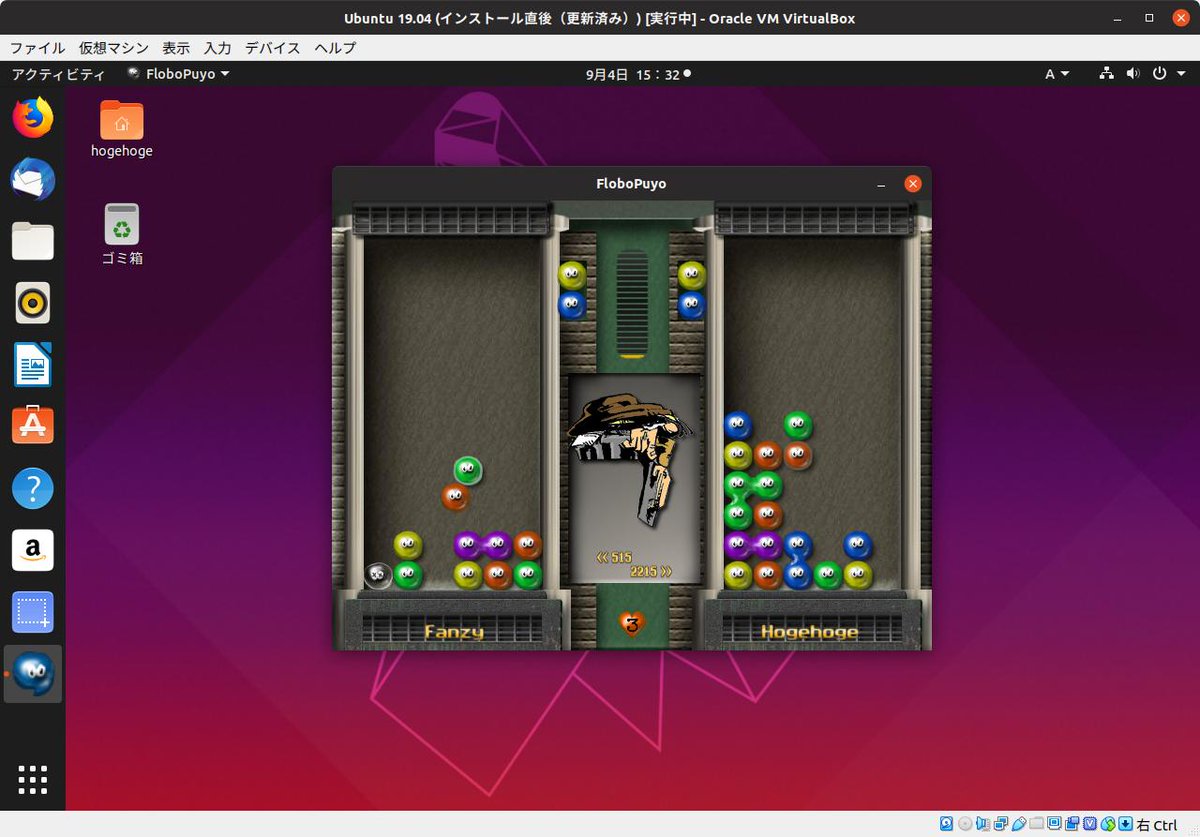Open the ヘルプ menu
This screenshot has height=837, width=1200.
point(334,48)
